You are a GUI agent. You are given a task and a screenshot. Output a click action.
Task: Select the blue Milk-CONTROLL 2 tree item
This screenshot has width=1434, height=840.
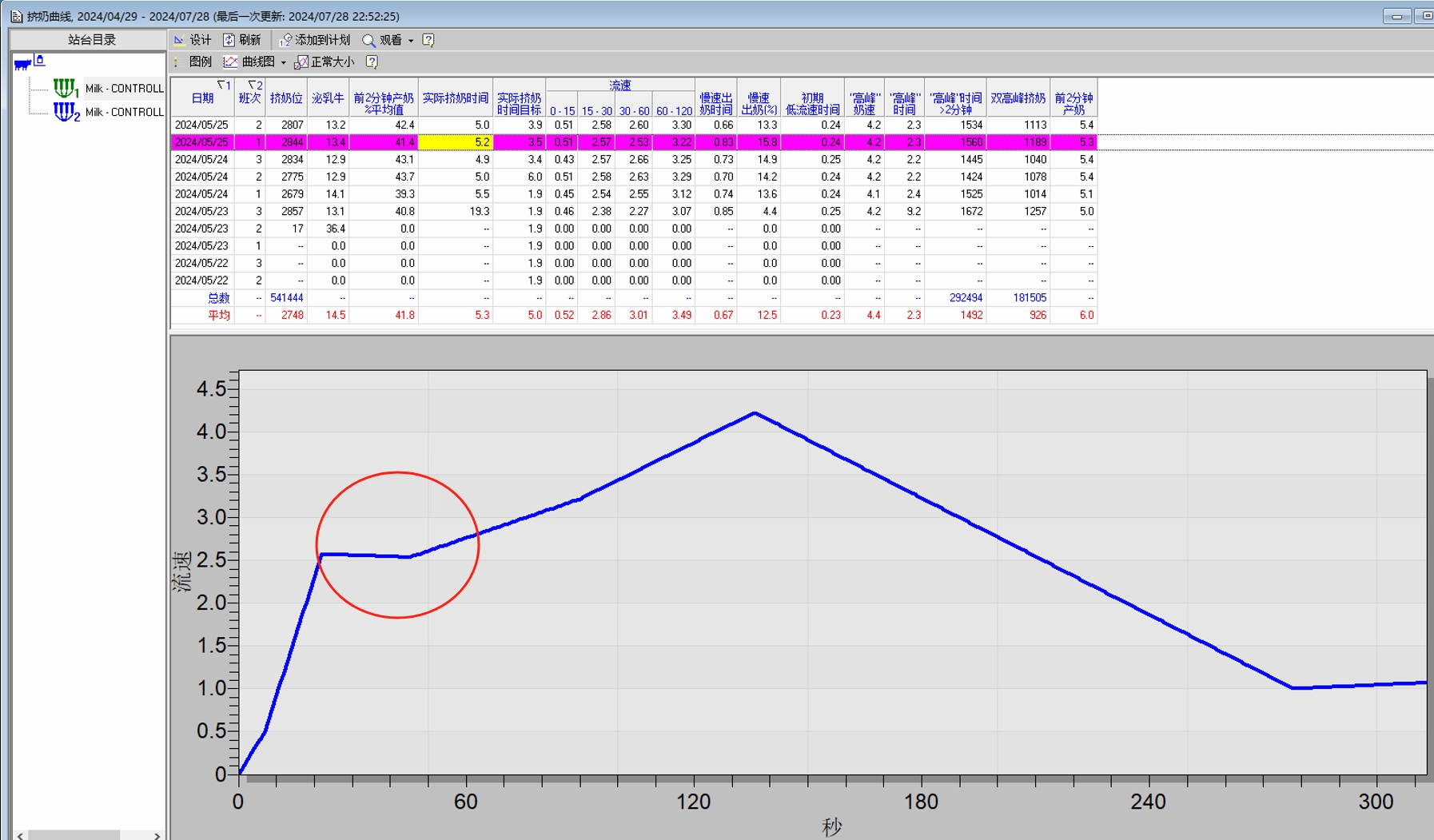pos(109,112)
